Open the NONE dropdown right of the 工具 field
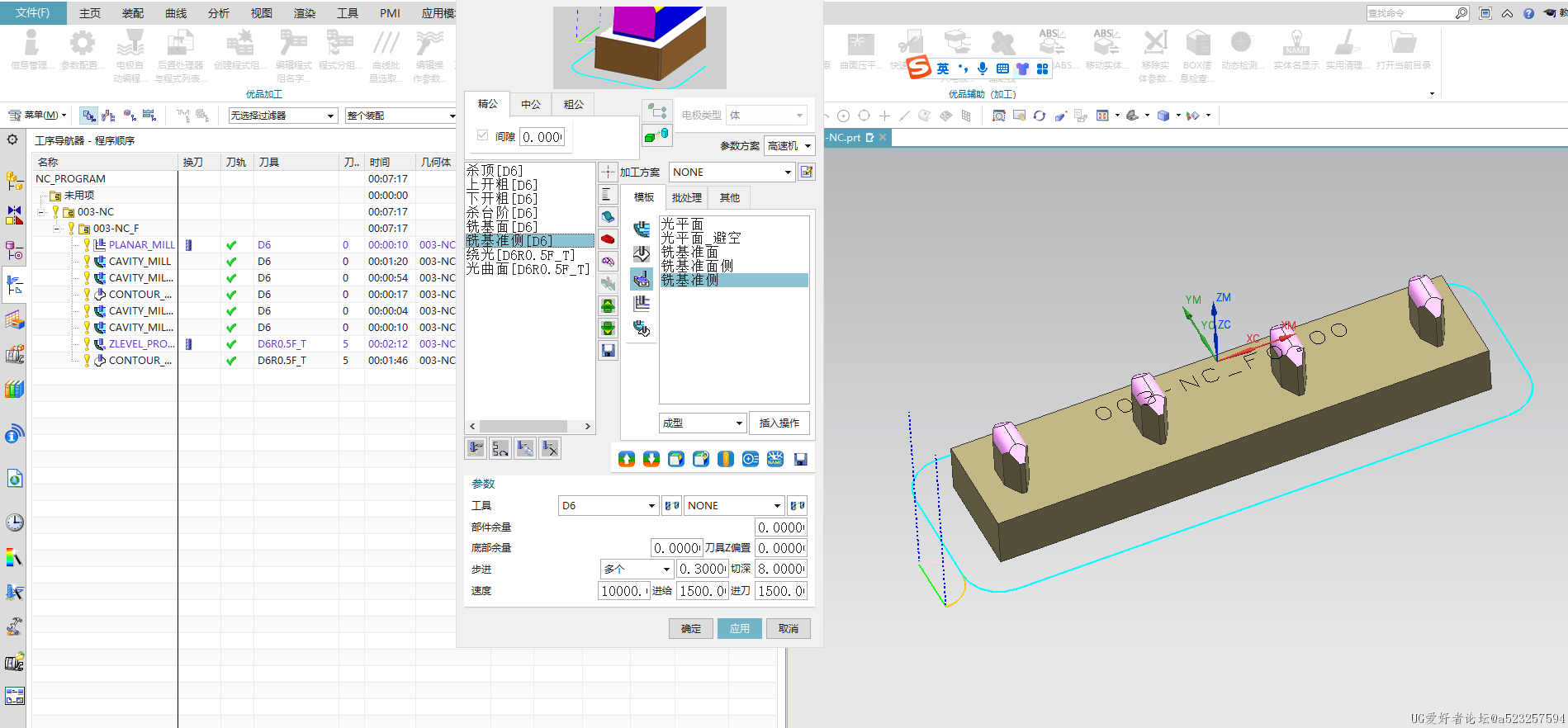The width and height of the screenshot is (1568, 728). (x=734, y=505)
